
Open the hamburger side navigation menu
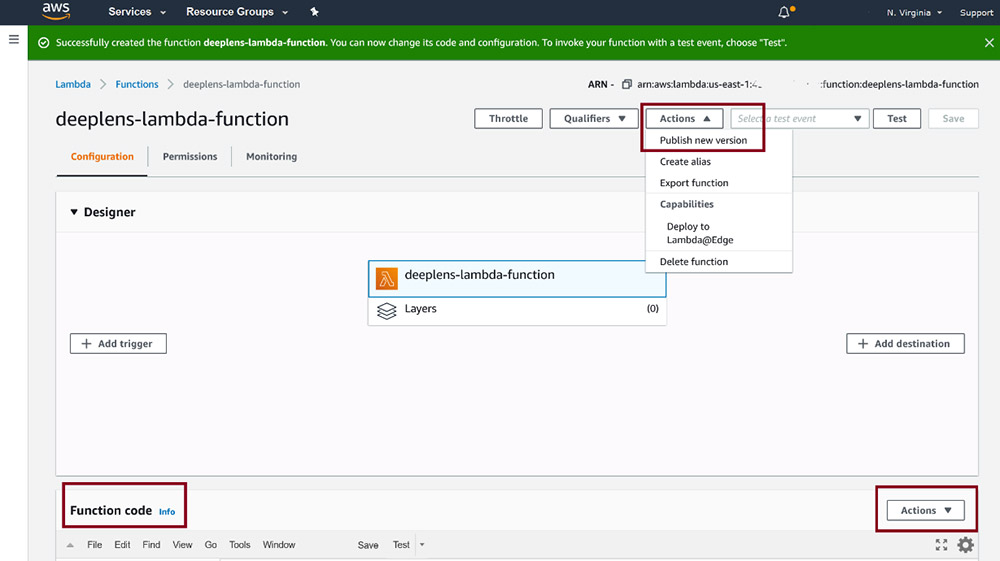(13, 40)
